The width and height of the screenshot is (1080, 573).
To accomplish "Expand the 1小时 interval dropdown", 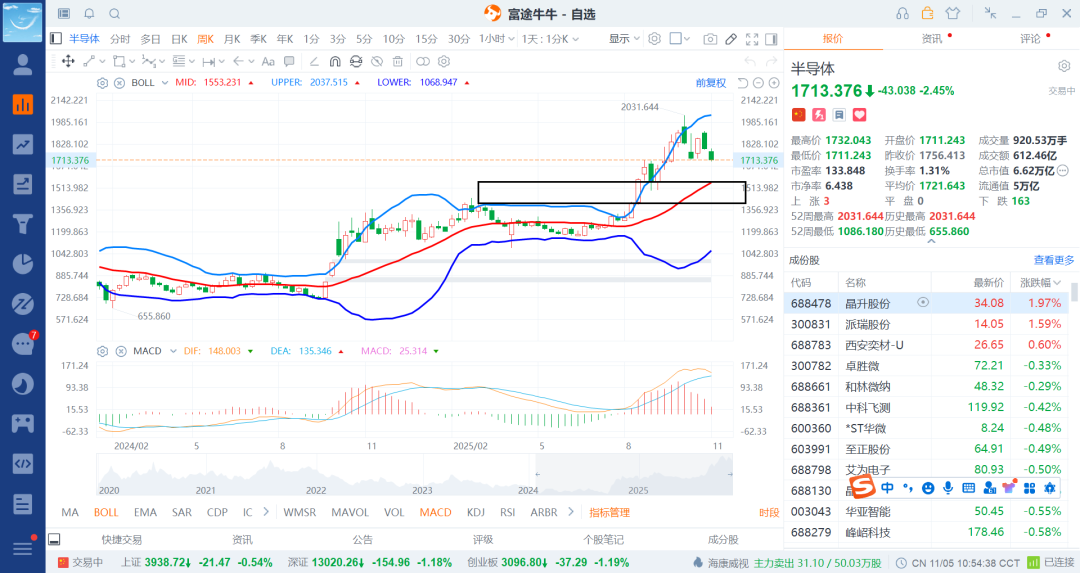I will [x=492, y=39].
